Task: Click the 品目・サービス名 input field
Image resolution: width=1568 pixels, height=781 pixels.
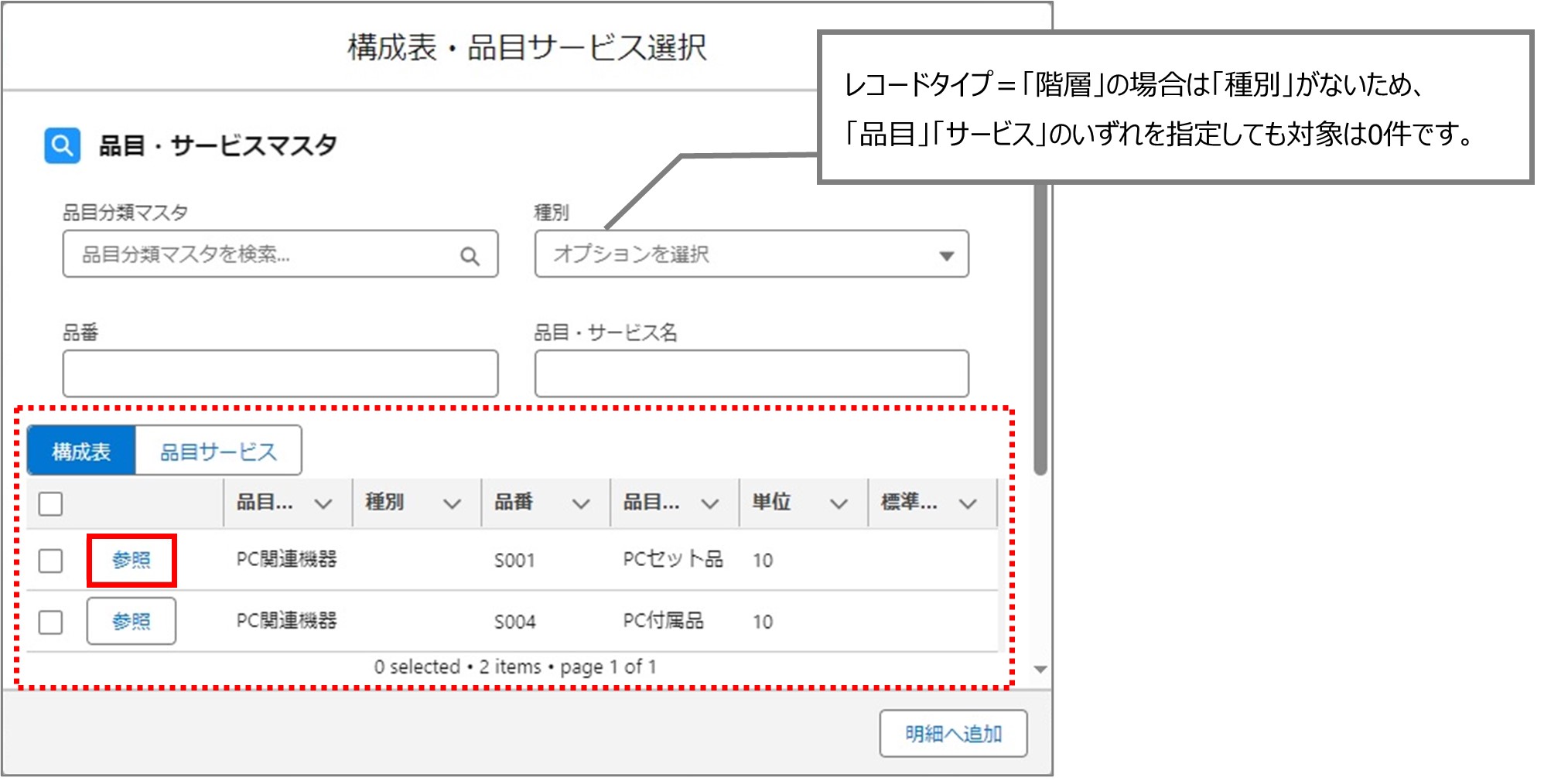Action: tap(751, 373)
